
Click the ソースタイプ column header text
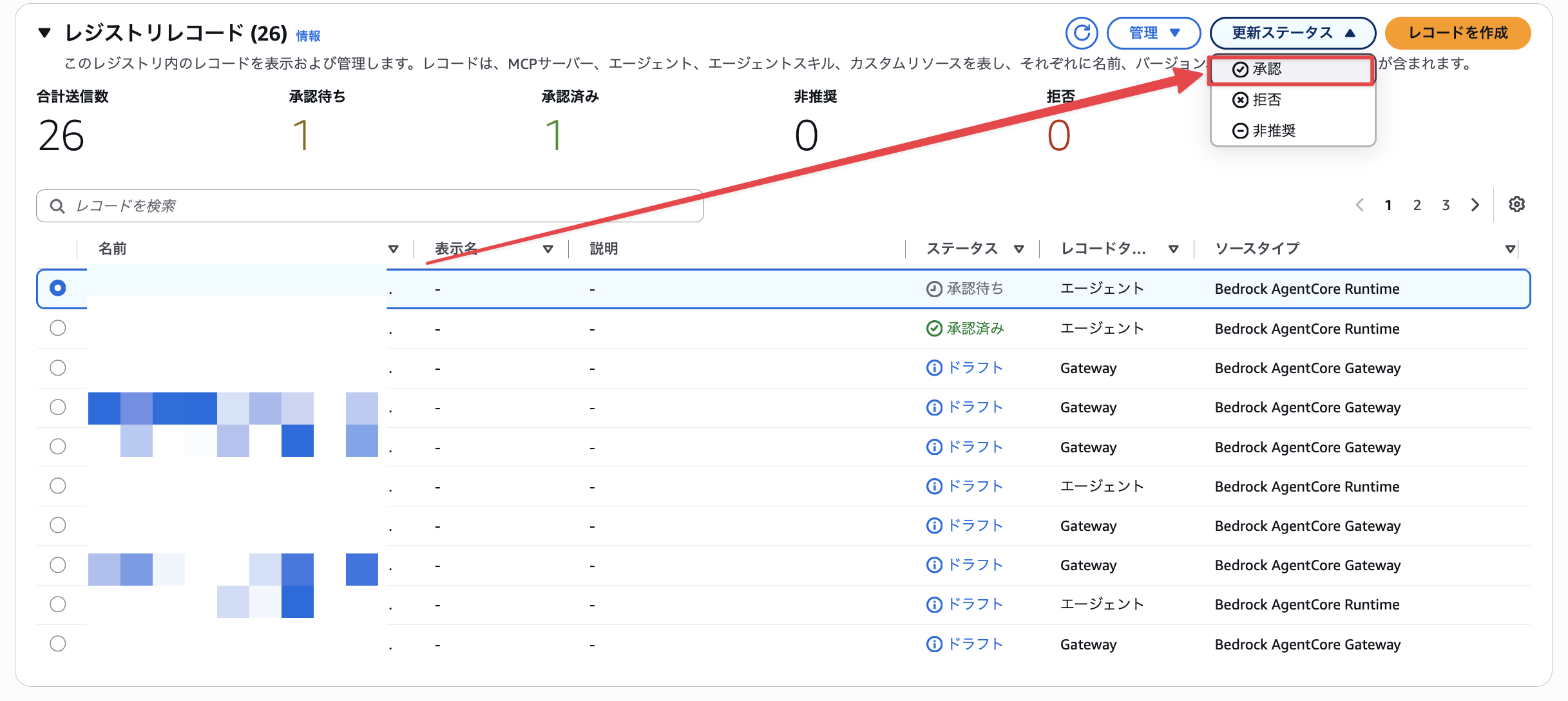pyautogui.click(x=1257, y=249)
